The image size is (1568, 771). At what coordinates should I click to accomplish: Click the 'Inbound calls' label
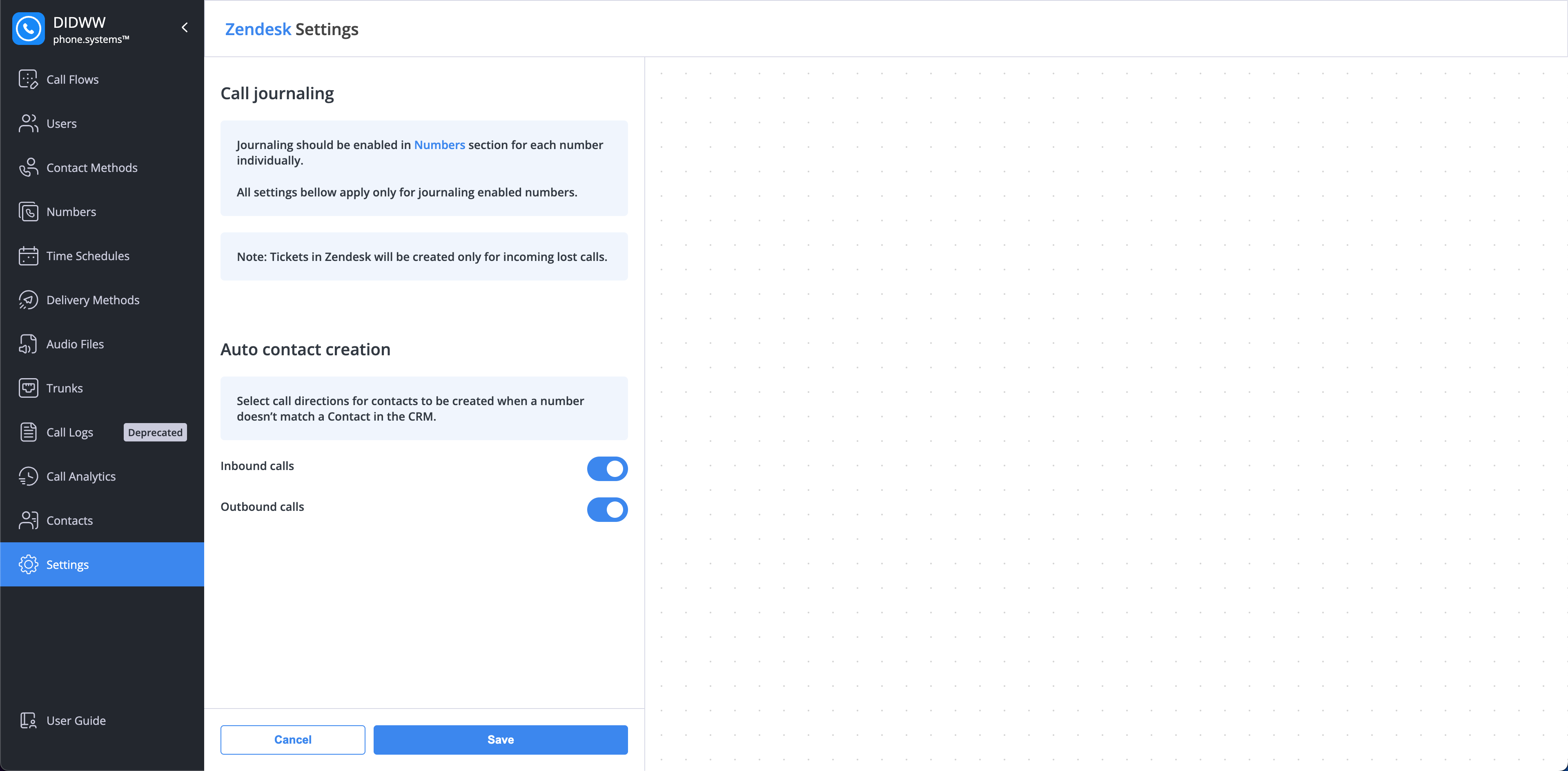[x=257, y=466]
